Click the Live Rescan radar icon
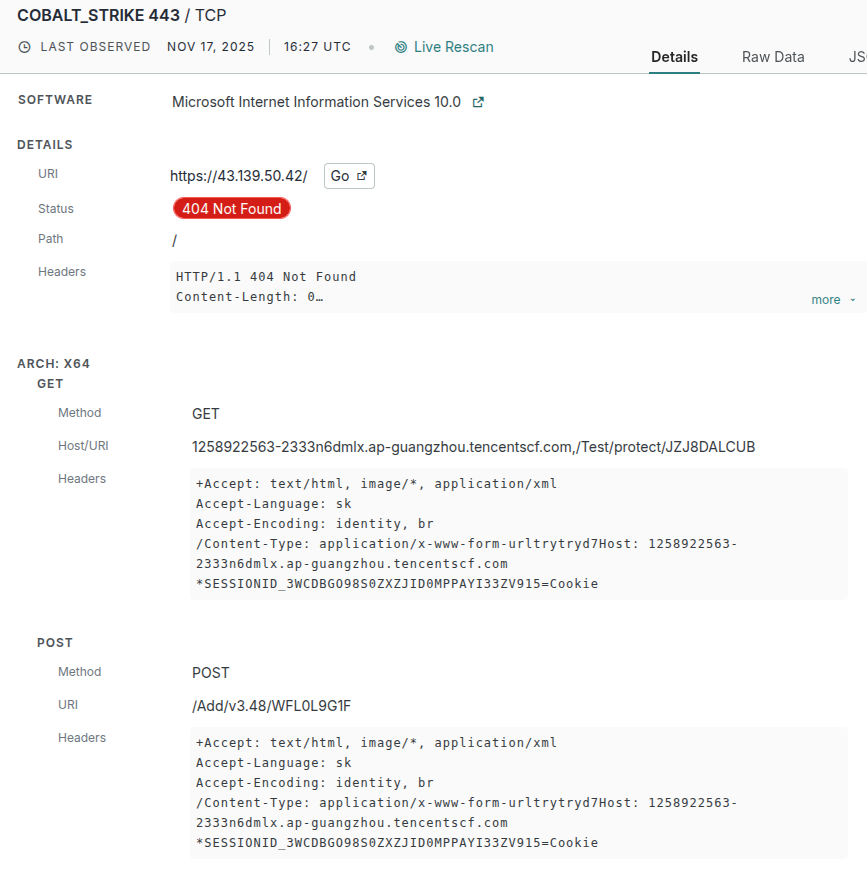 [x=401, y=47]
